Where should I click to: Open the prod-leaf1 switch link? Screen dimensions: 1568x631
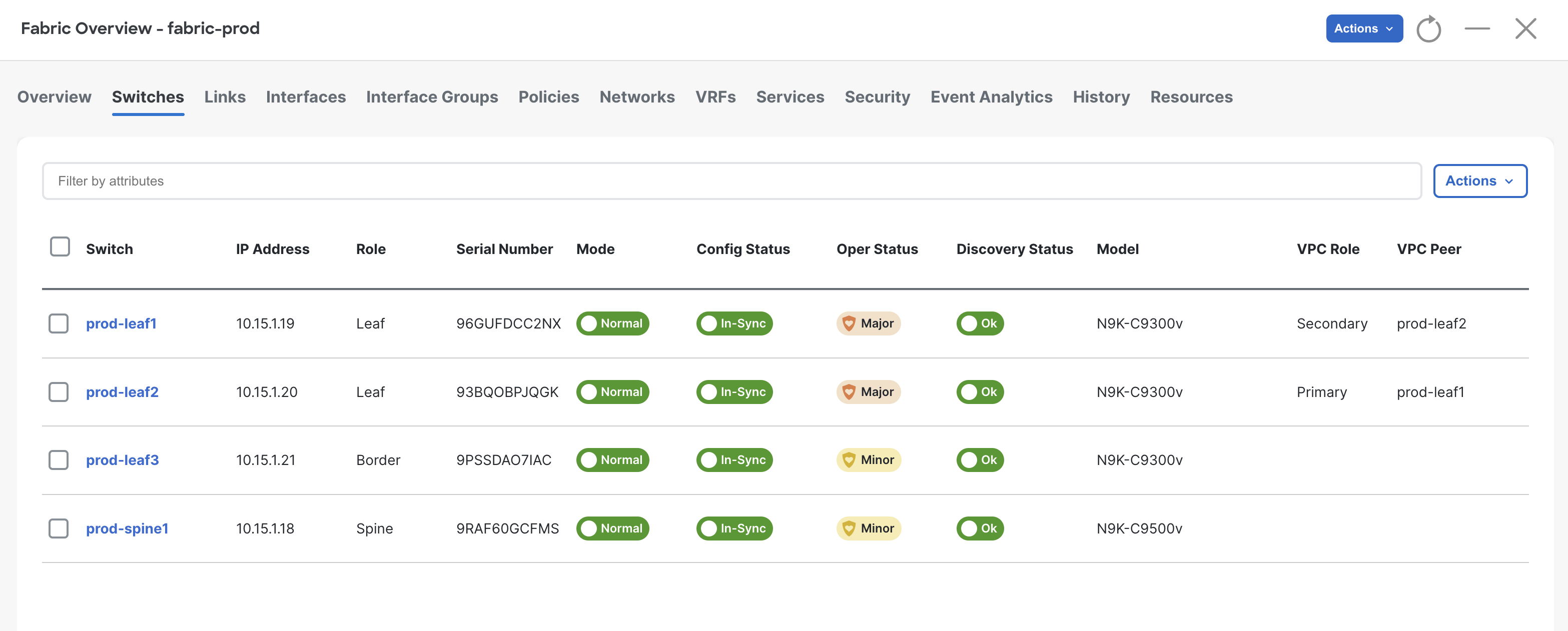121,323
